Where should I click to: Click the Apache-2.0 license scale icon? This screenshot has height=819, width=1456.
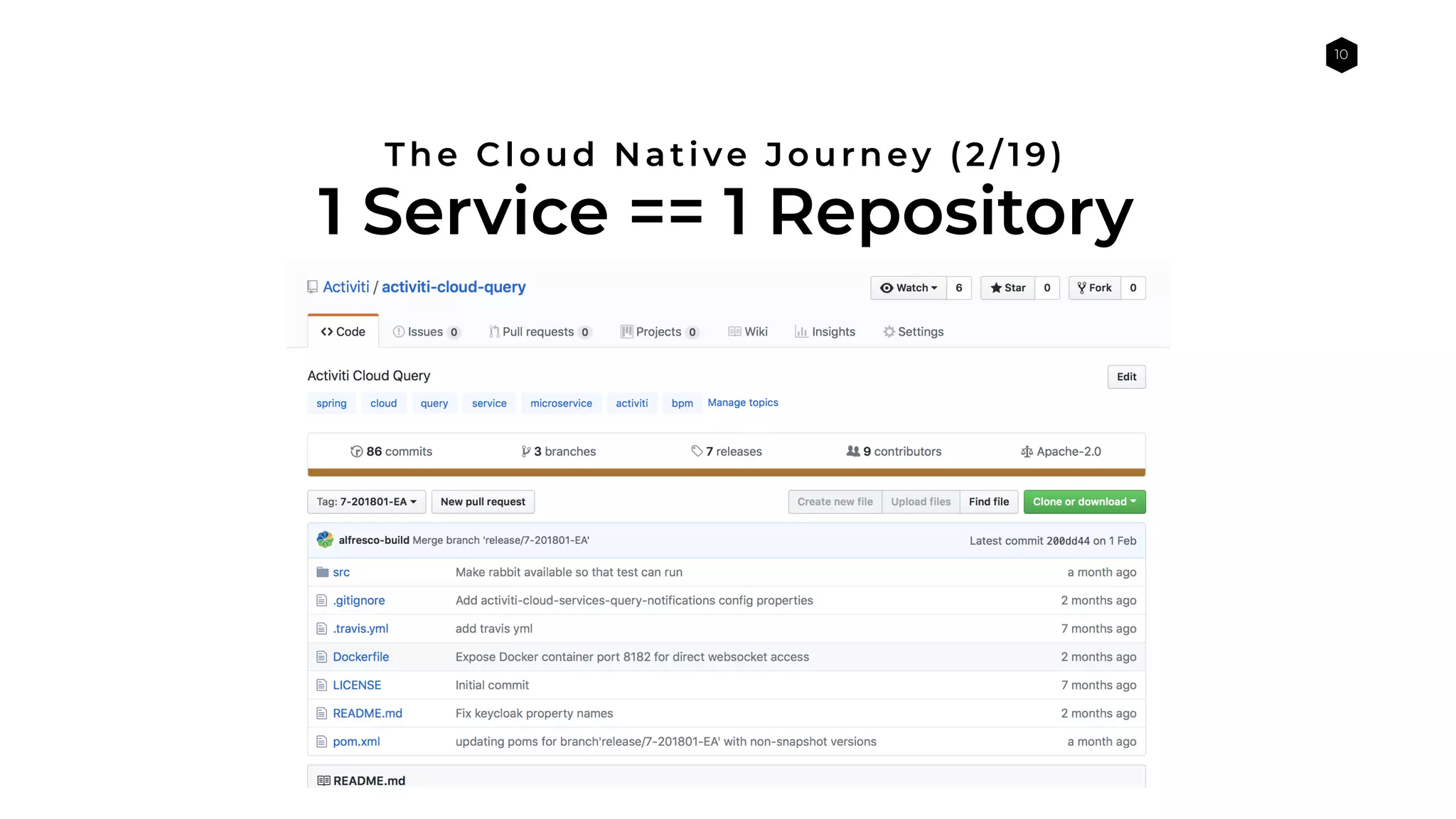[1027, 451]
